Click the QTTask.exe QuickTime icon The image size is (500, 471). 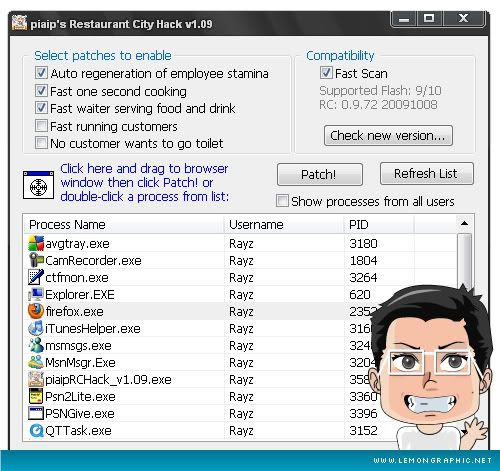pos(36,430)
